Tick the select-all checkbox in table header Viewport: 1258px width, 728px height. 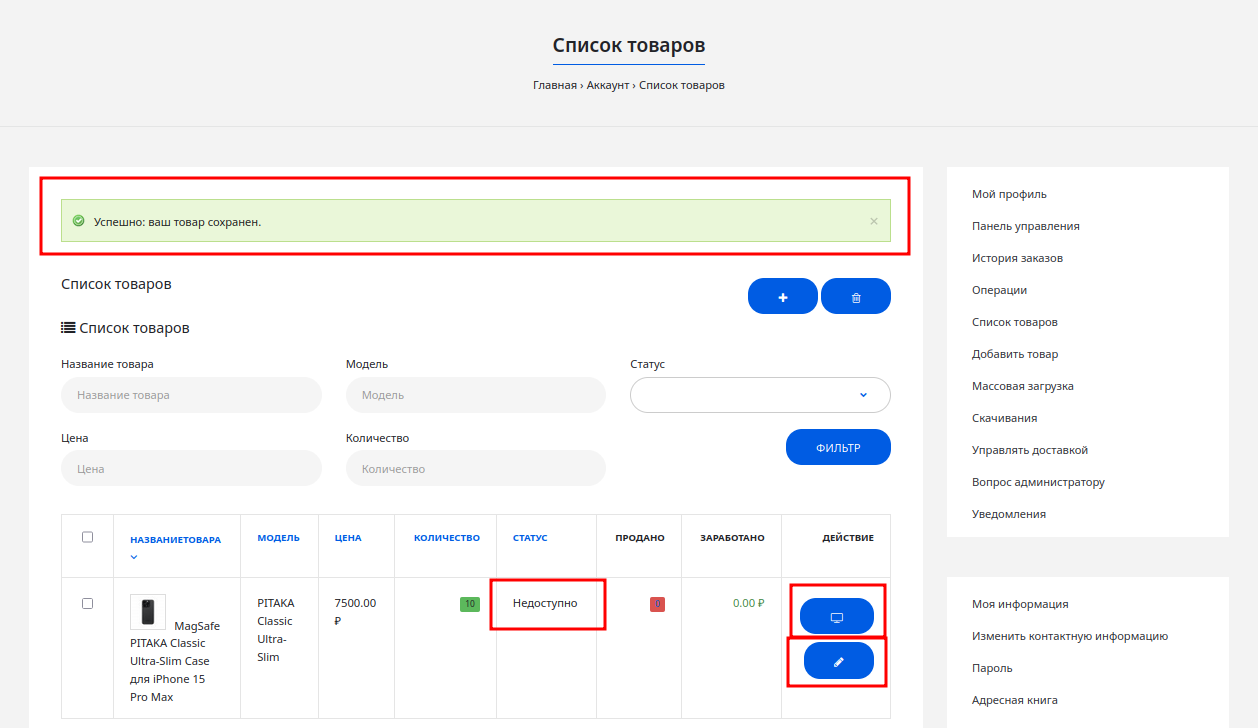(87, 537)
